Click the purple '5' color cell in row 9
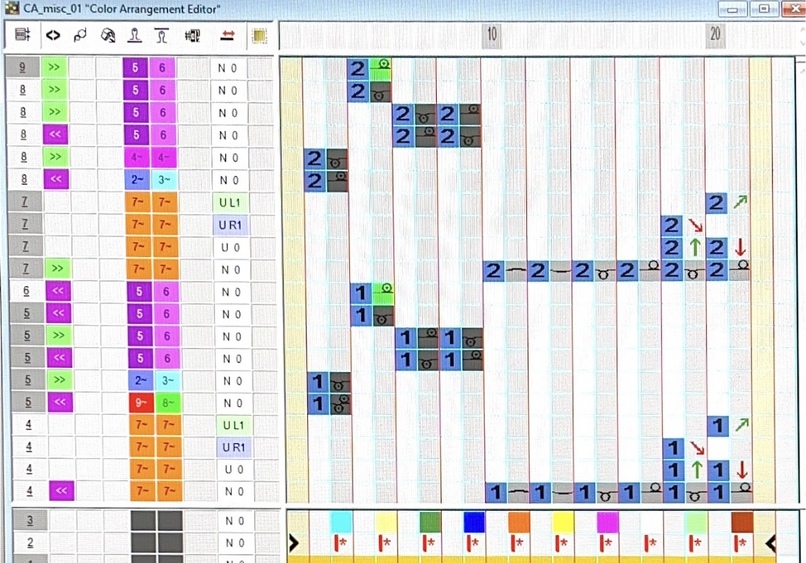Screen dimensions: 806x563 135,68
